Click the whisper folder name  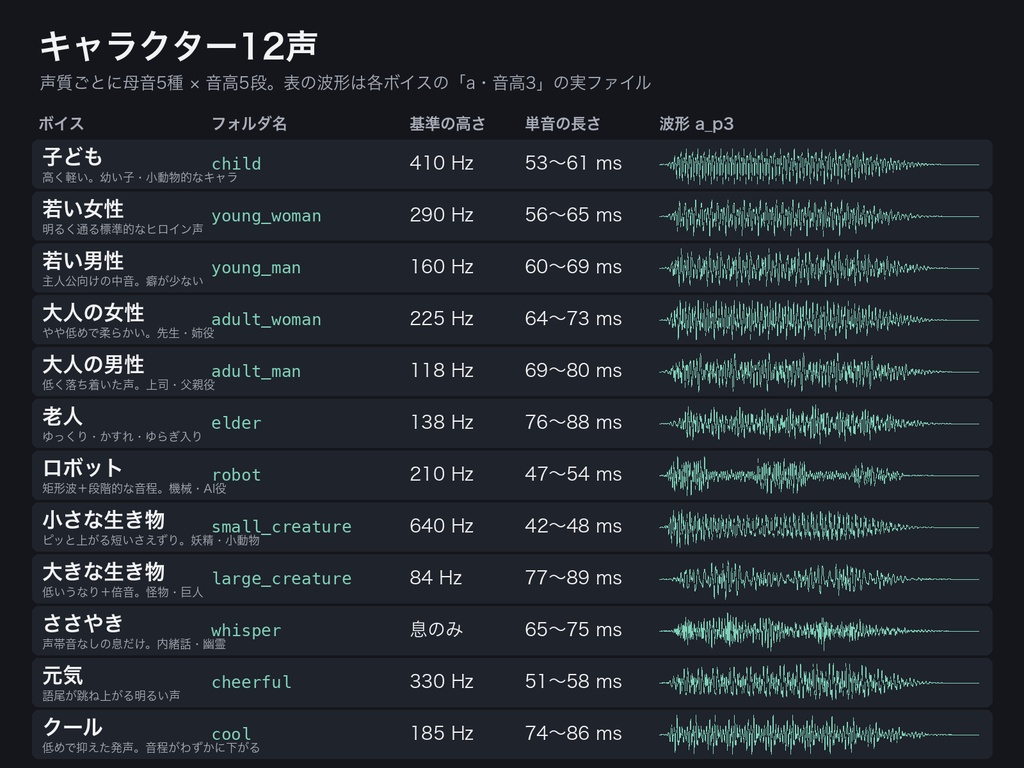pos(246,630)
